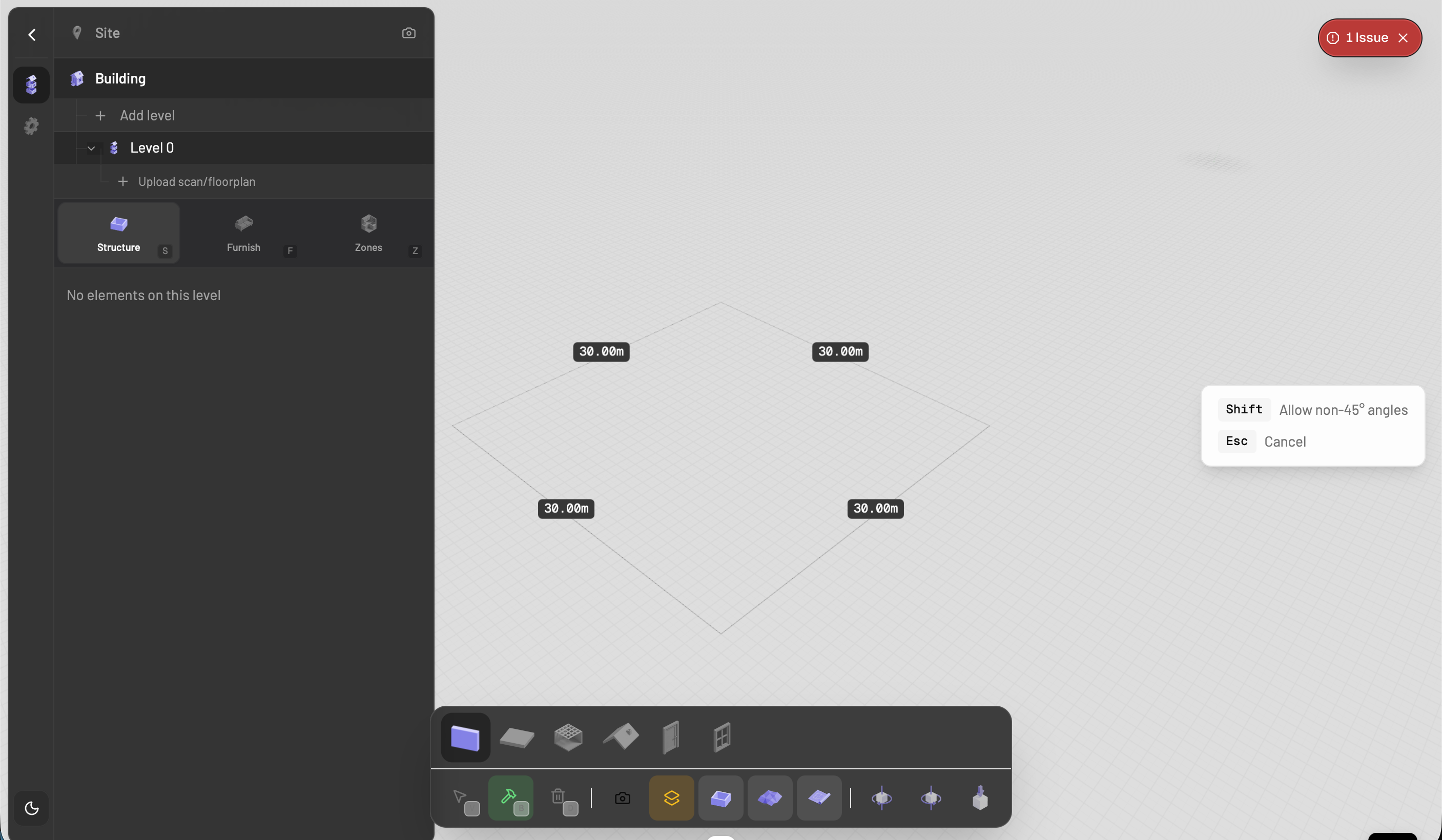Screen dimensions: 1442x840
Task: Select the Roof tool
Action: pyautogui.click(x=621, y=737)
